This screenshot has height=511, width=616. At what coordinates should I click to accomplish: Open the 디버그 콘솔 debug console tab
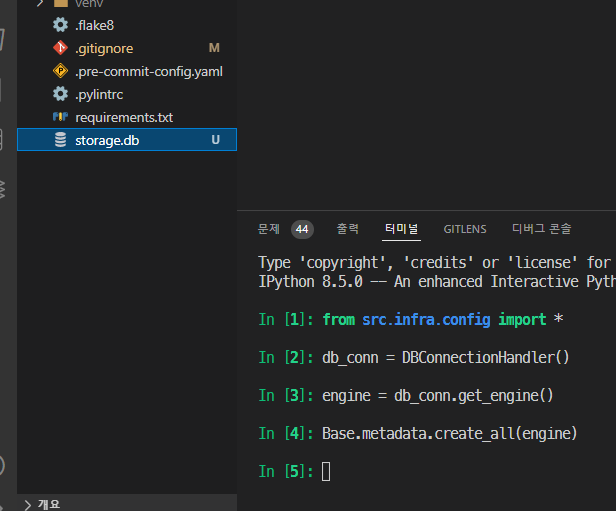pyautogui.click(x=541, y=229)
